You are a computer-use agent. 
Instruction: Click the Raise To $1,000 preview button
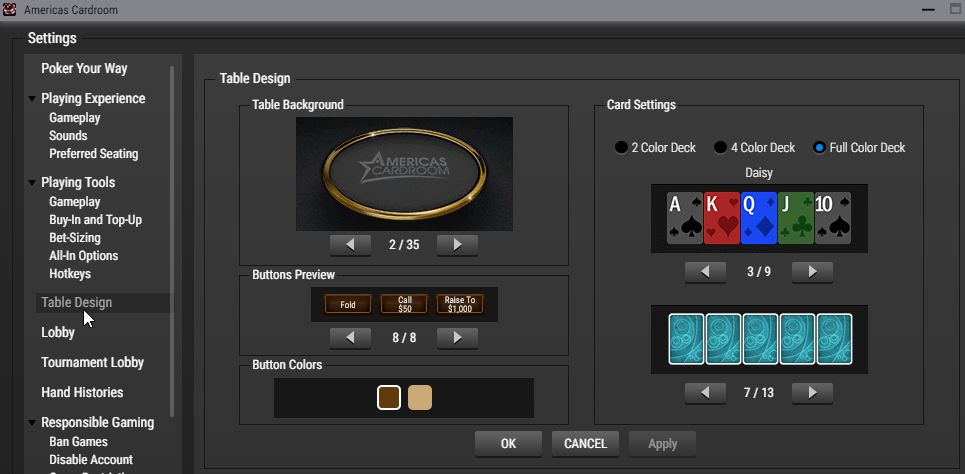coord(460,304)
